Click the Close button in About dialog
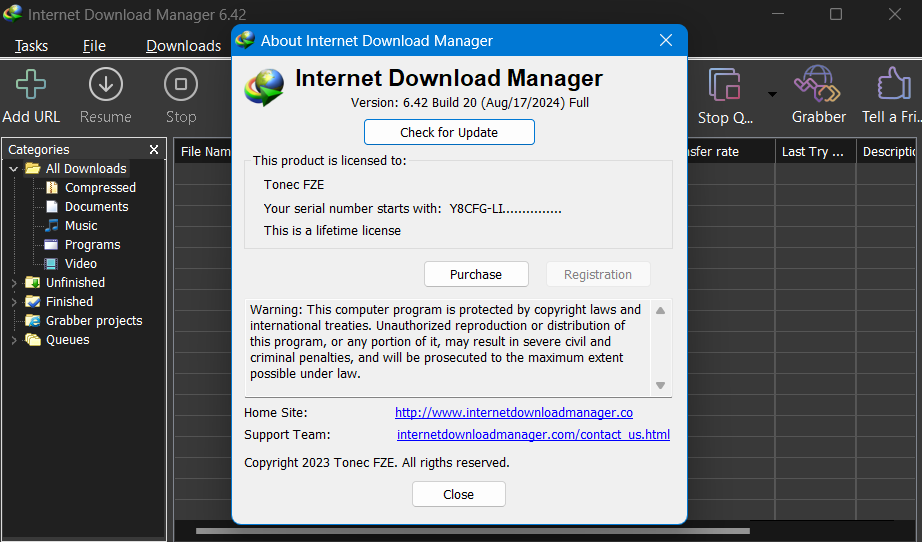 coord(459,494)
